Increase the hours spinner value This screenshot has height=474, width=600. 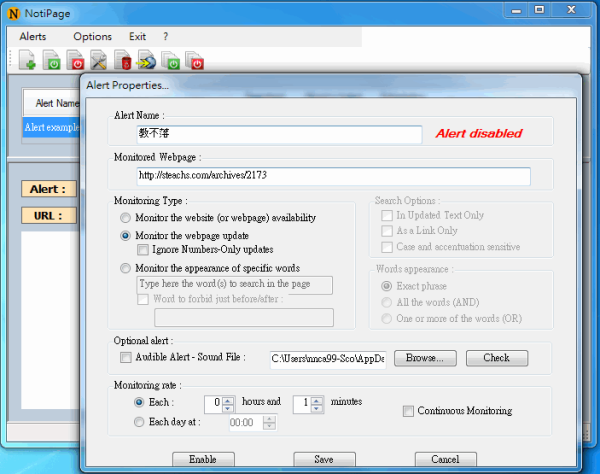point(228,401)
